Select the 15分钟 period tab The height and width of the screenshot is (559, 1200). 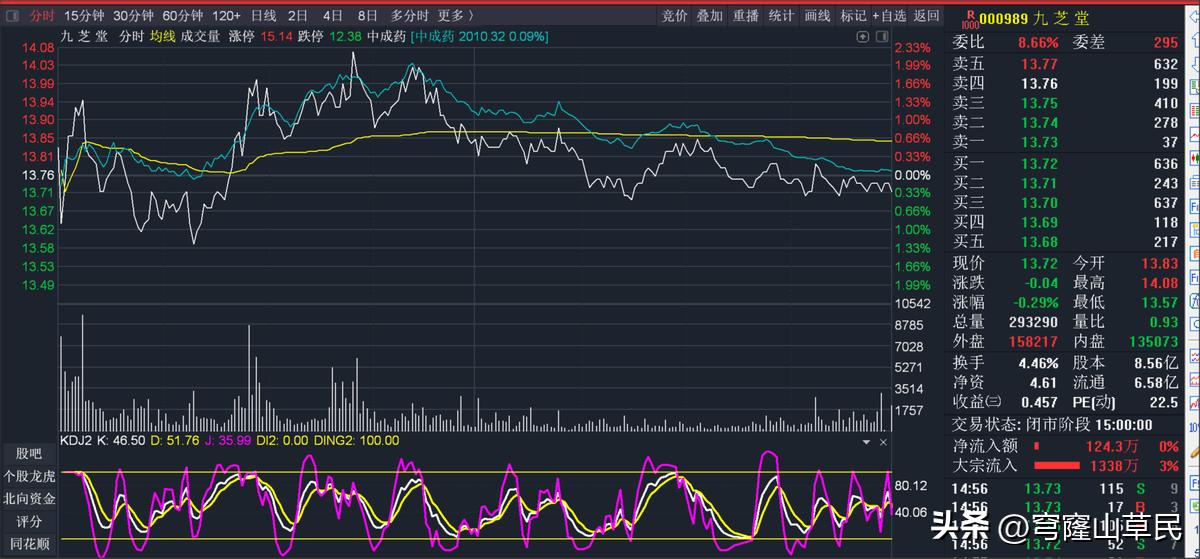click(x=83, y=16)
